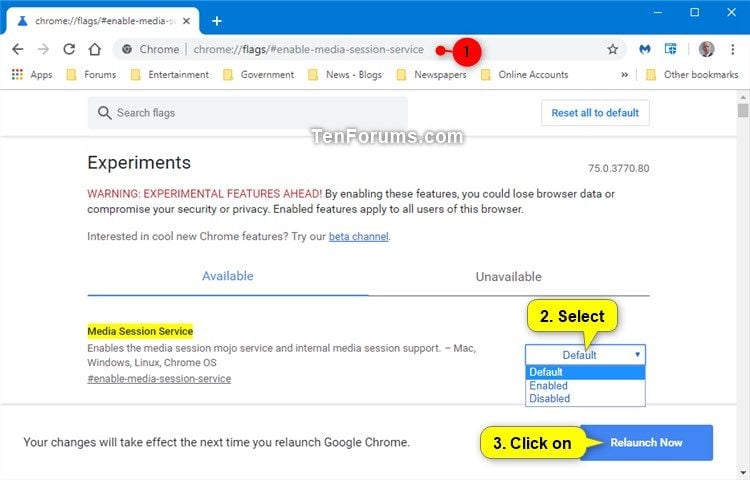Open the Online Accounts bookmark folder

click(524, 75)
